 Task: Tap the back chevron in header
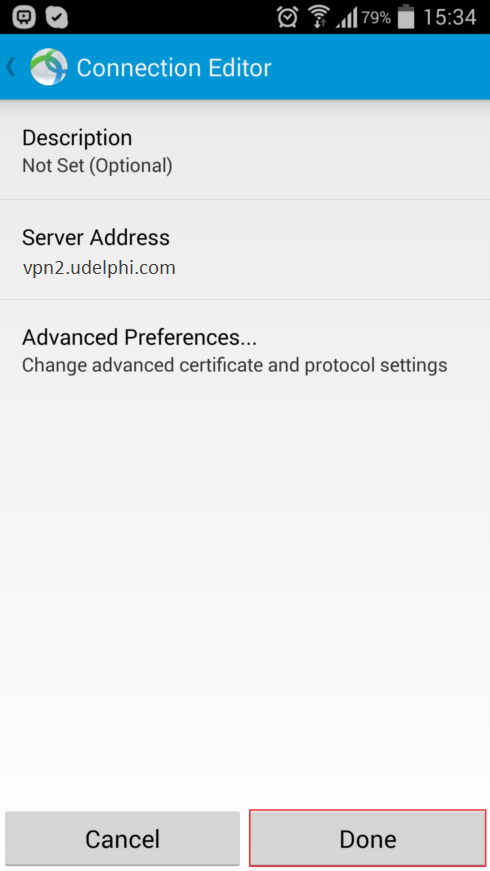click(11, 67)
